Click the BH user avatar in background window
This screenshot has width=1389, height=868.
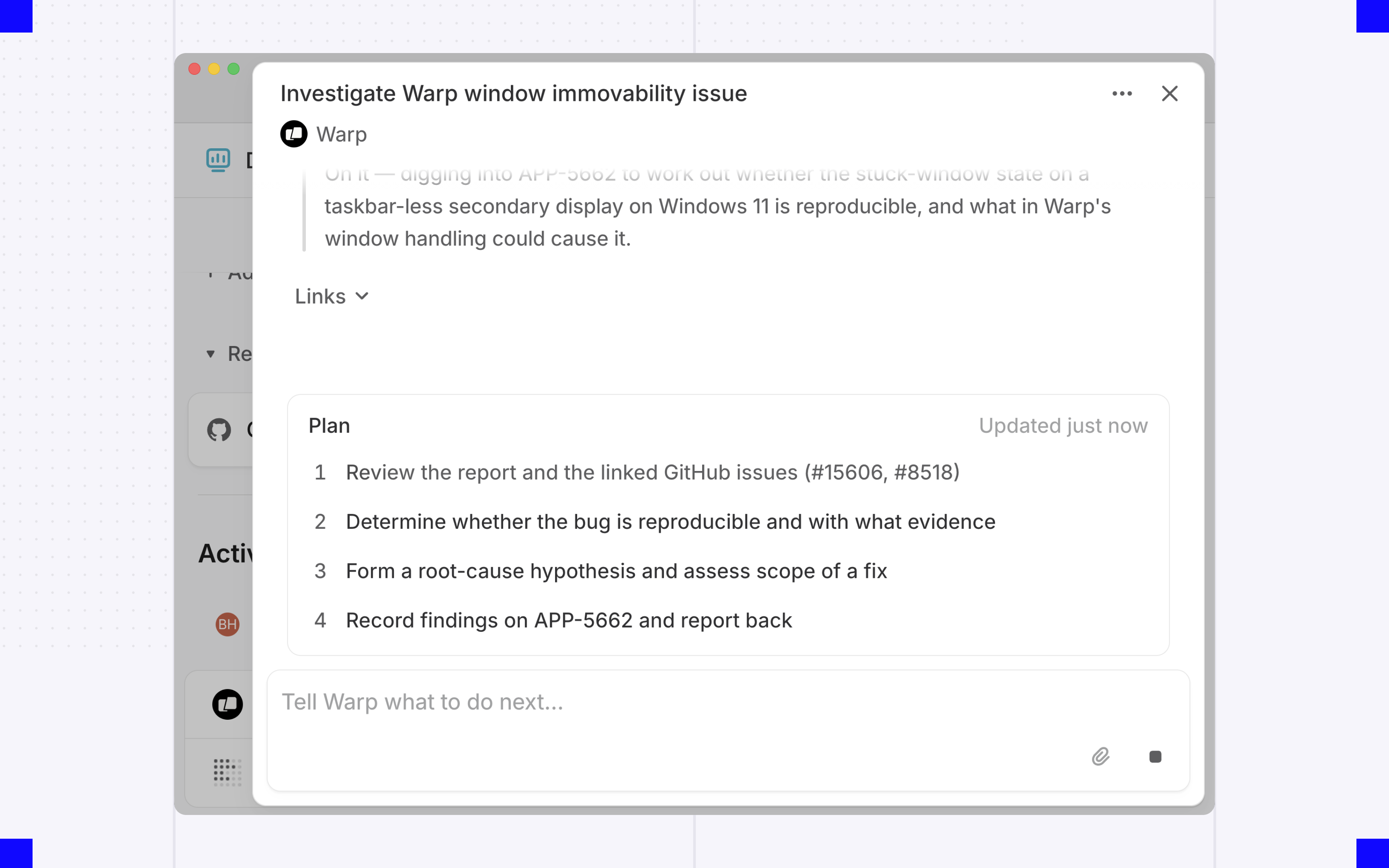coord(227,624)
